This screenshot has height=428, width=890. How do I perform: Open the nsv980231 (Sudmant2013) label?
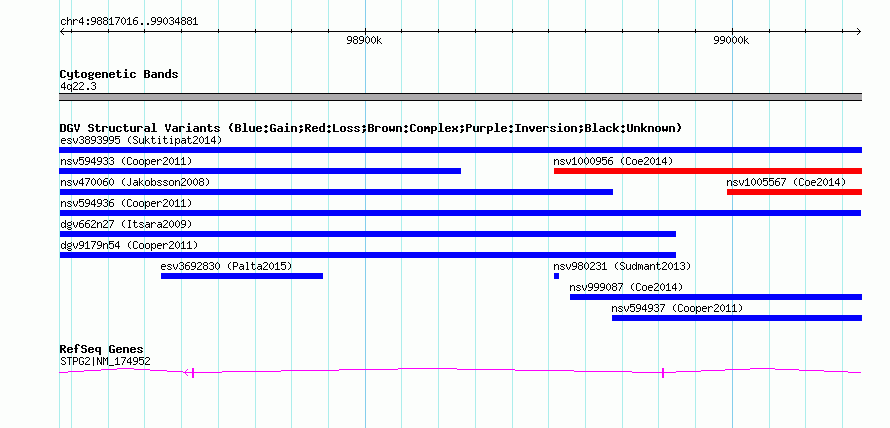click(622, 266)
